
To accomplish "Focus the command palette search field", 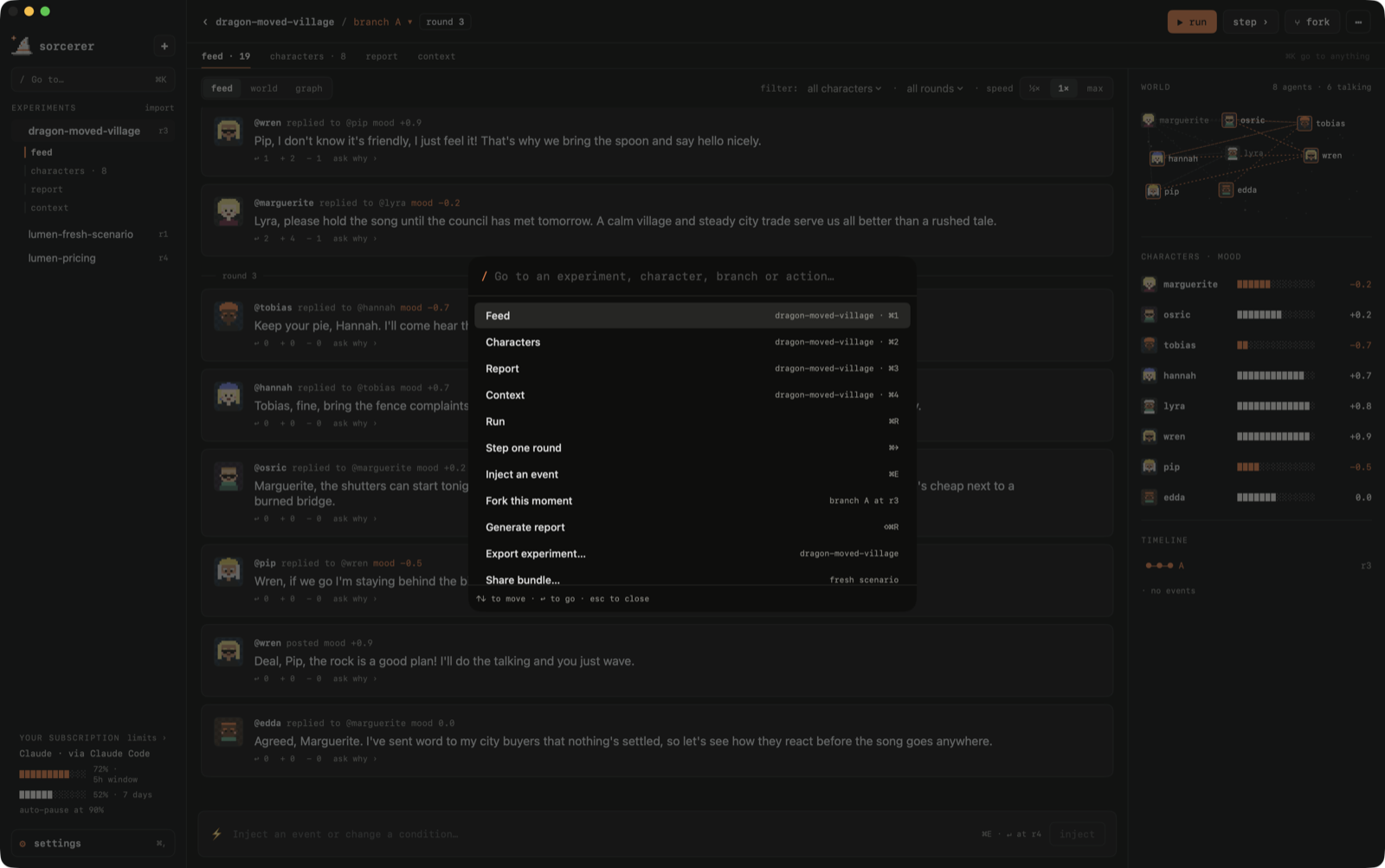I will pyautogui.click(x=692, y=277).
